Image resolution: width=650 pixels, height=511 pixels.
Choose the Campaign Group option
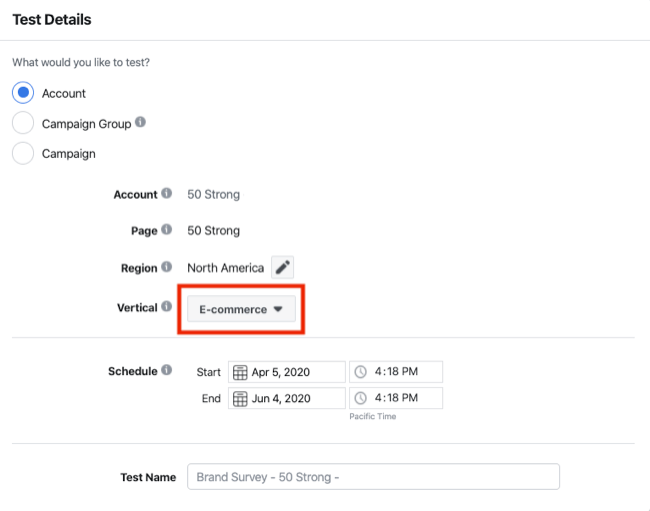[22, 124]
